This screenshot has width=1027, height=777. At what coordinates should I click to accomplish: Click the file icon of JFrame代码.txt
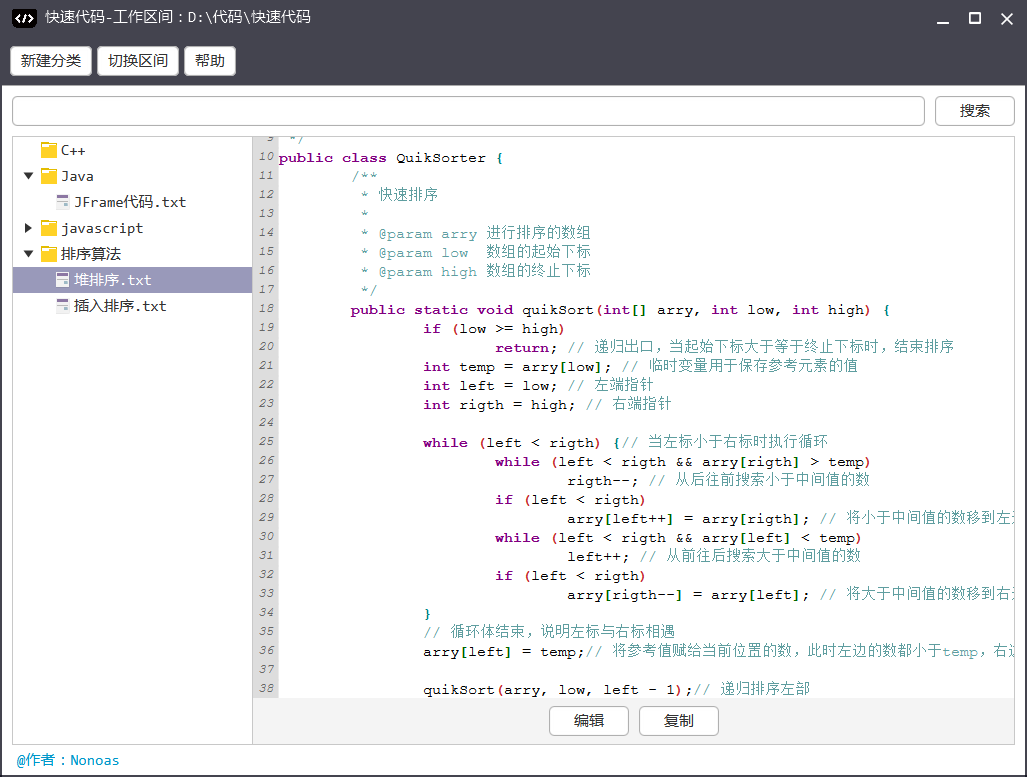[x=63, y=202]
